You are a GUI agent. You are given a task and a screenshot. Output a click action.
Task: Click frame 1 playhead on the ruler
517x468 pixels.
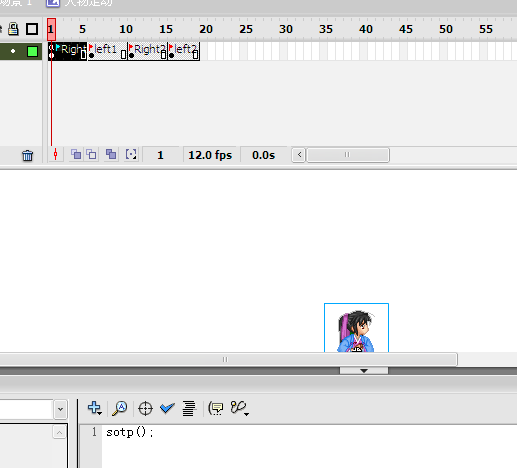point(51,29)
